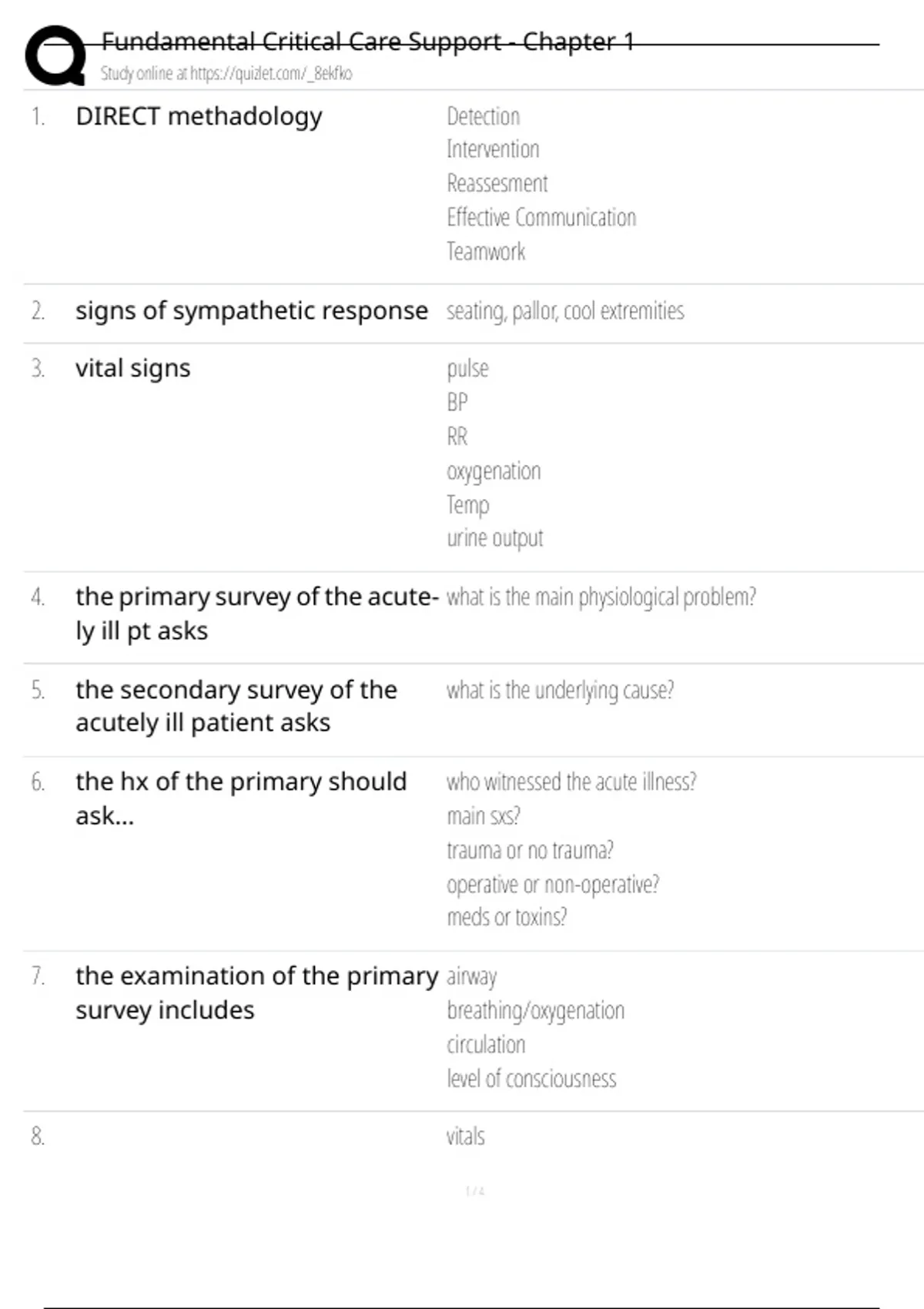Screen dimensions: 924x1309
Task: Select the term 'signs of sympathetic response'
Action: pyautogui.click(x=251, y=310)
